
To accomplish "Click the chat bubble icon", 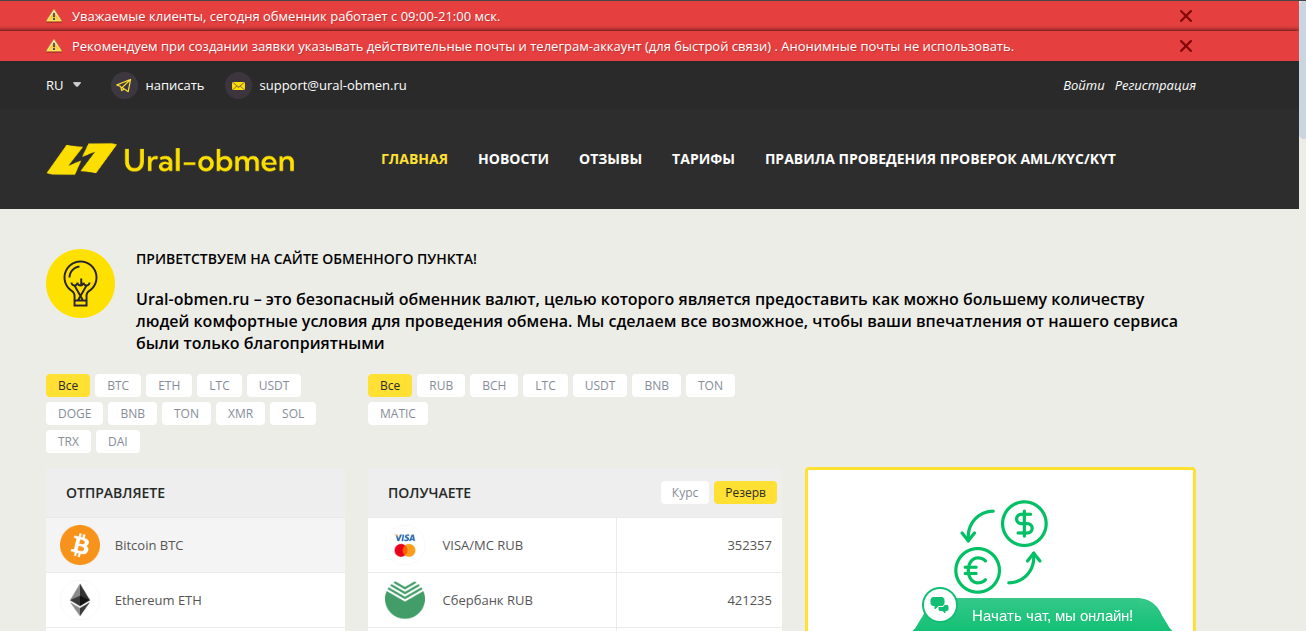I will (x=939, y=604).
